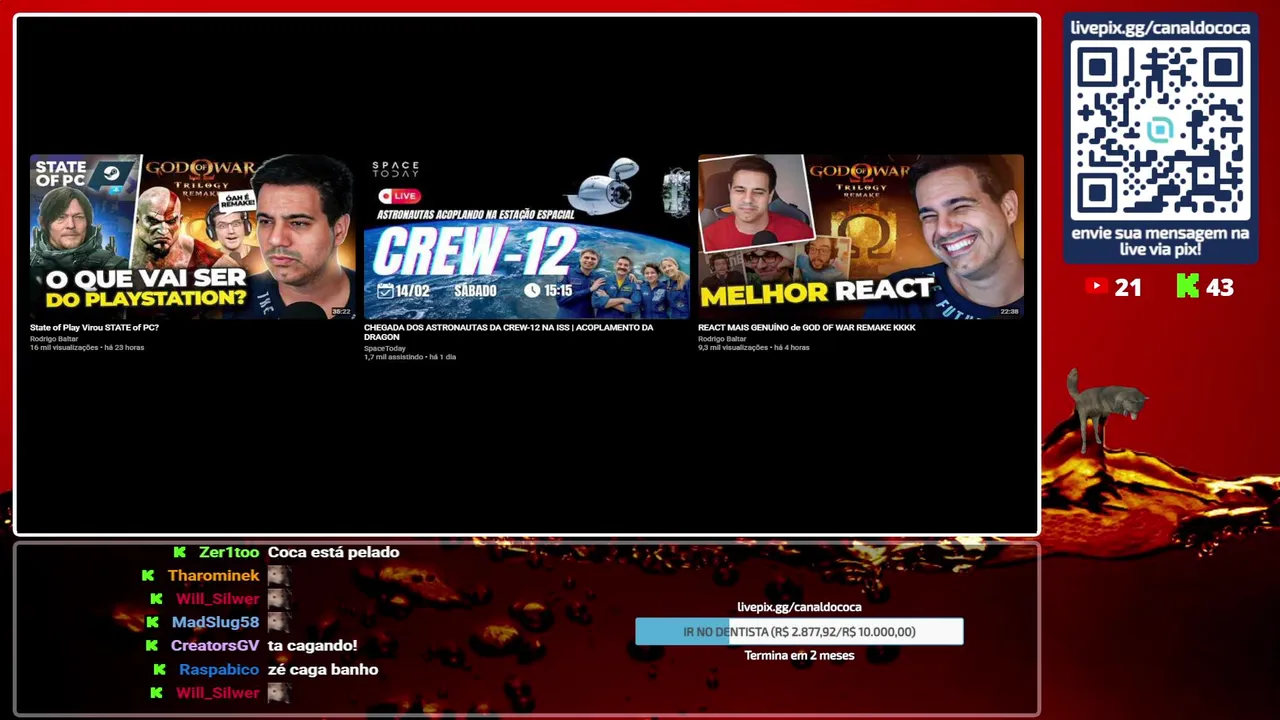Click chat message 'zé caga banho'
Screen dimensions: 1280x720
point(323,670)
